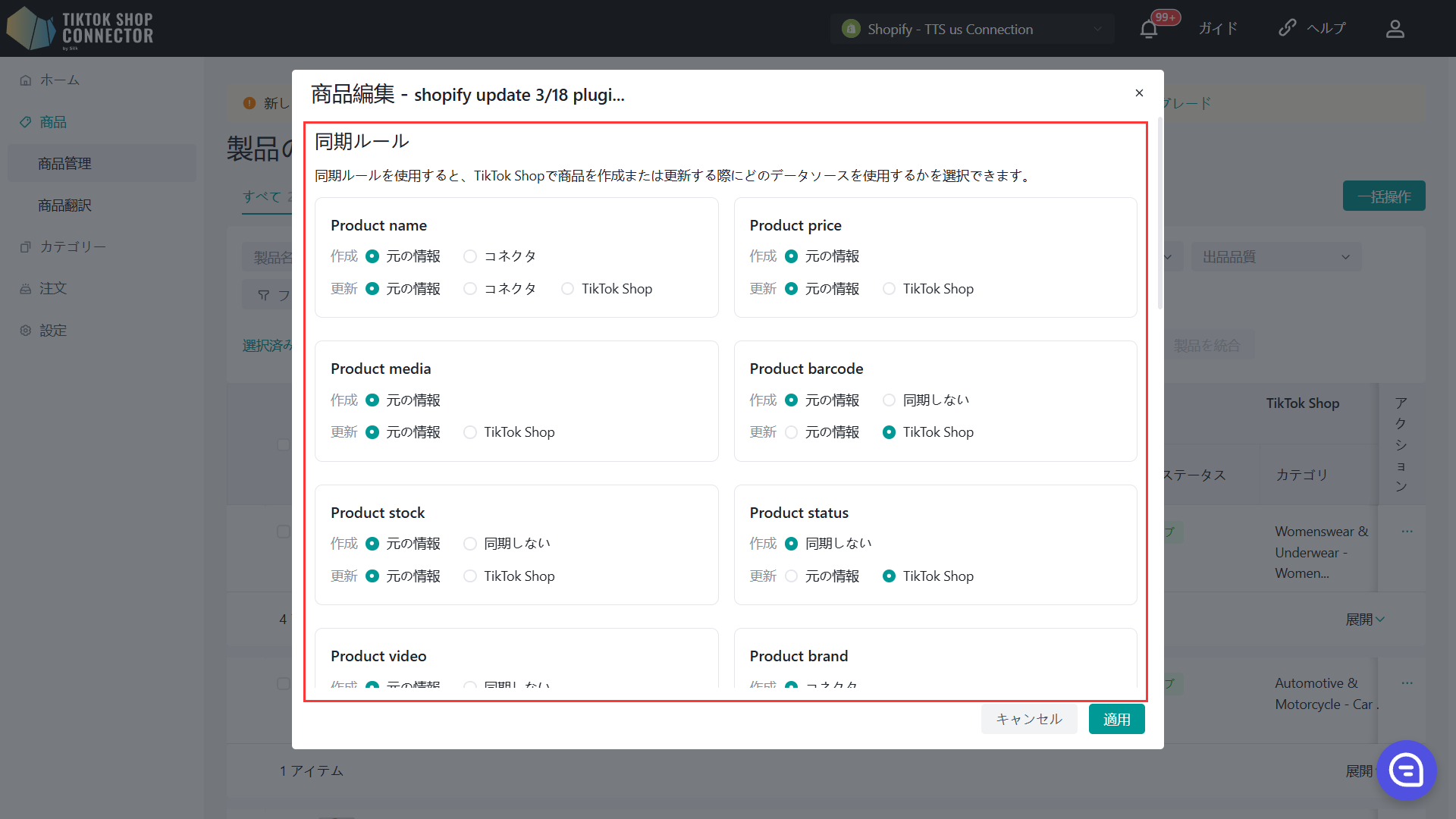Click the 同期ルール section title
The height and width of the screenshot is (819, 1456).
[x=362, y=142]
